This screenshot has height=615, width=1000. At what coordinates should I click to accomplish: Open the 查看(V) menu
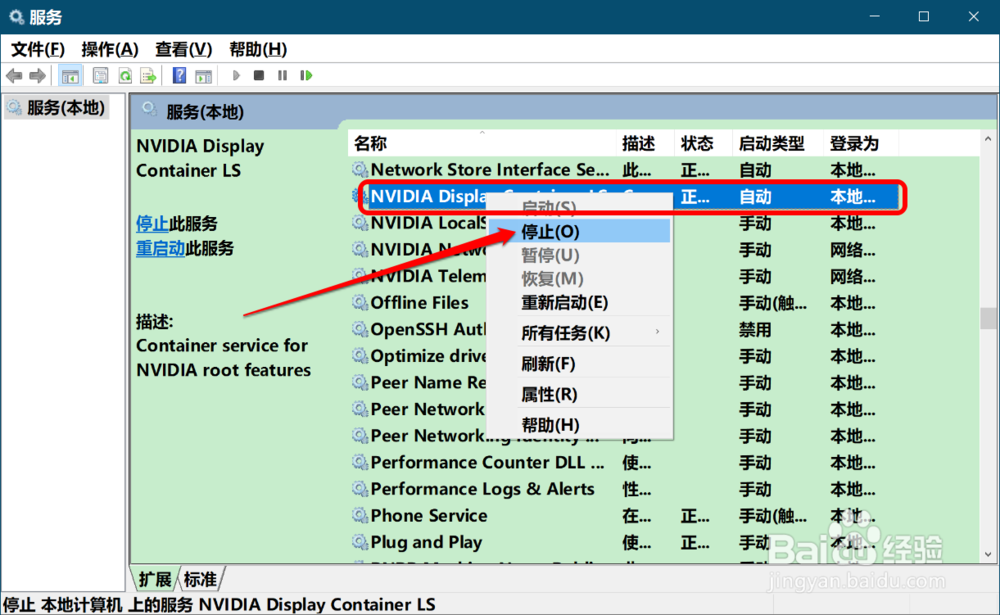[x=184, y=49]
